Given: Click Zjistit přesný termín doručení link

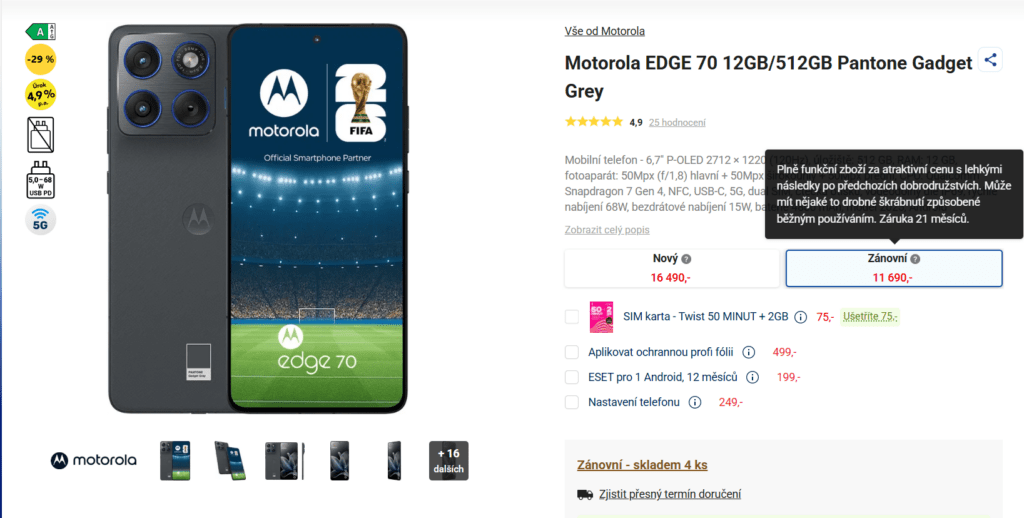Looking at the screenshot, I should (669, 494).
